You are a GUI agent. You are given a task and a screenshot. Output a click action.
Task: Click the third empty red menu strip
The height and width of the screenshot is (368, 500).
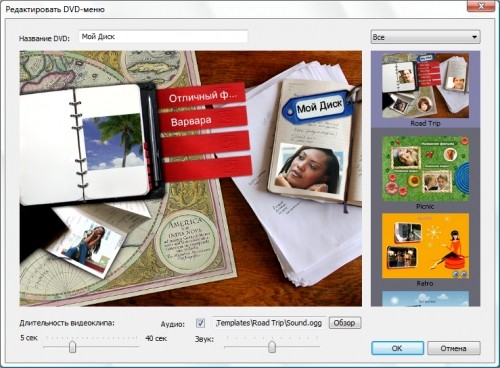pos(205,144)
